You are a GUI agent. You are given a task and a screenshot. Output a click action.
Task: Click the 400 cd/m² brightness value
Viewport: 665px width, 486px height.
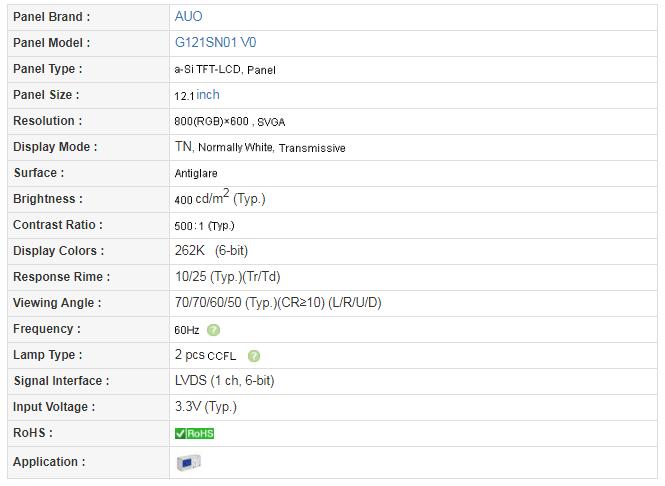point(220,198)
